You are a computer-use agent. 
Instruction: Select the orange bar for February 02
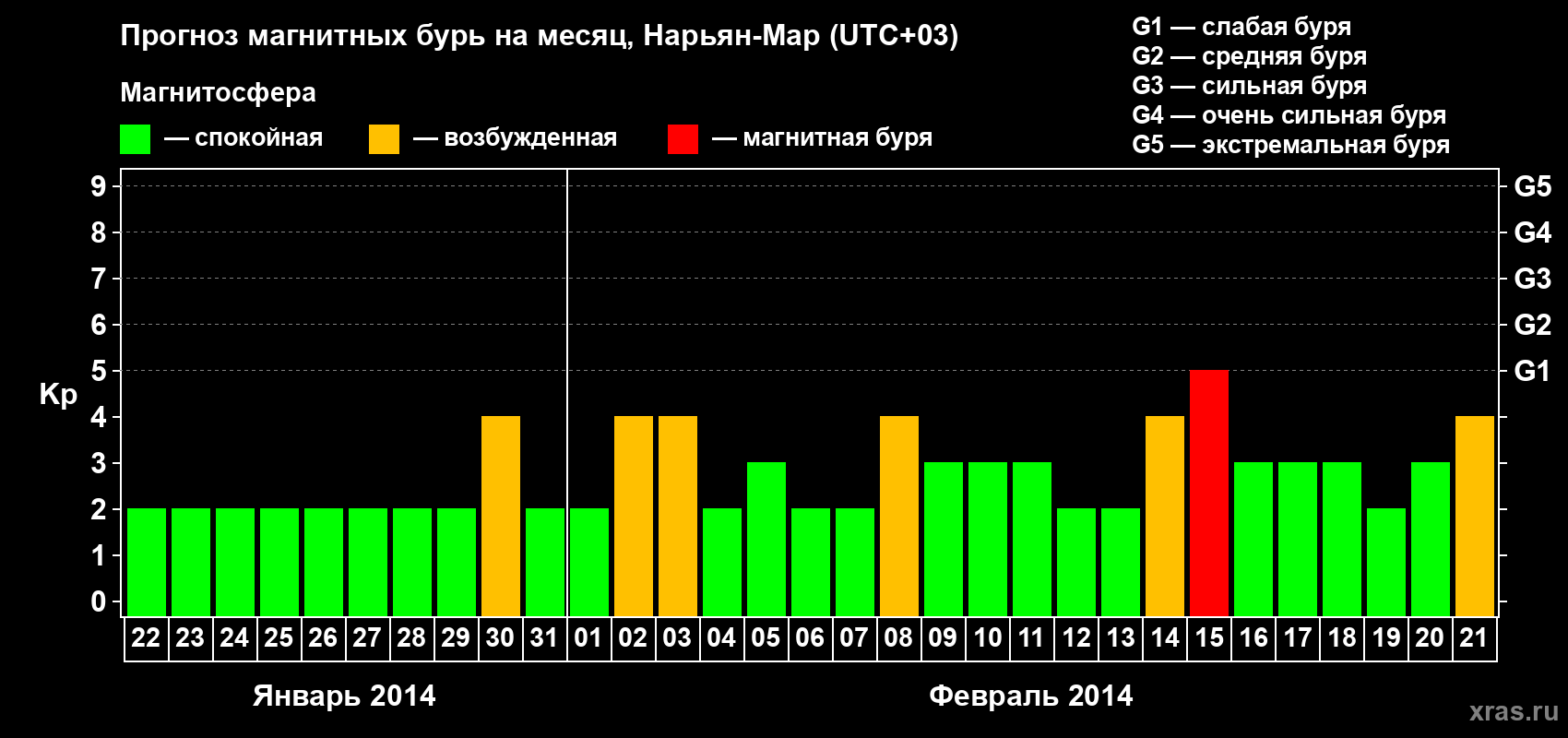634,516
